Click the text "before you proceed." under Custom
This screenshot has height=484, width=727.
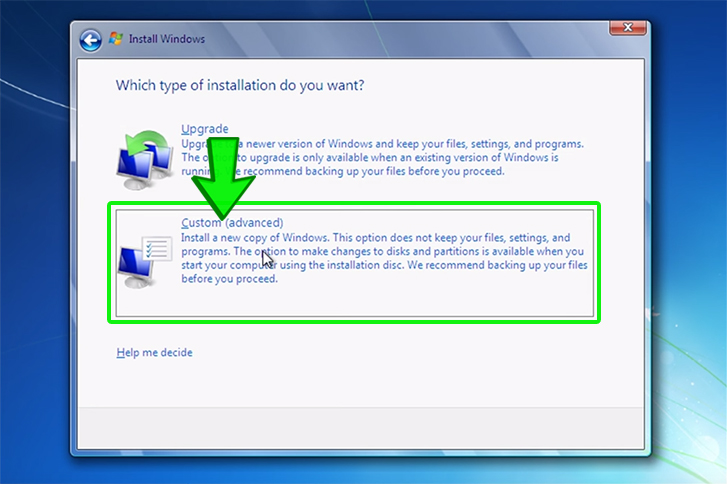coord(230,279)
